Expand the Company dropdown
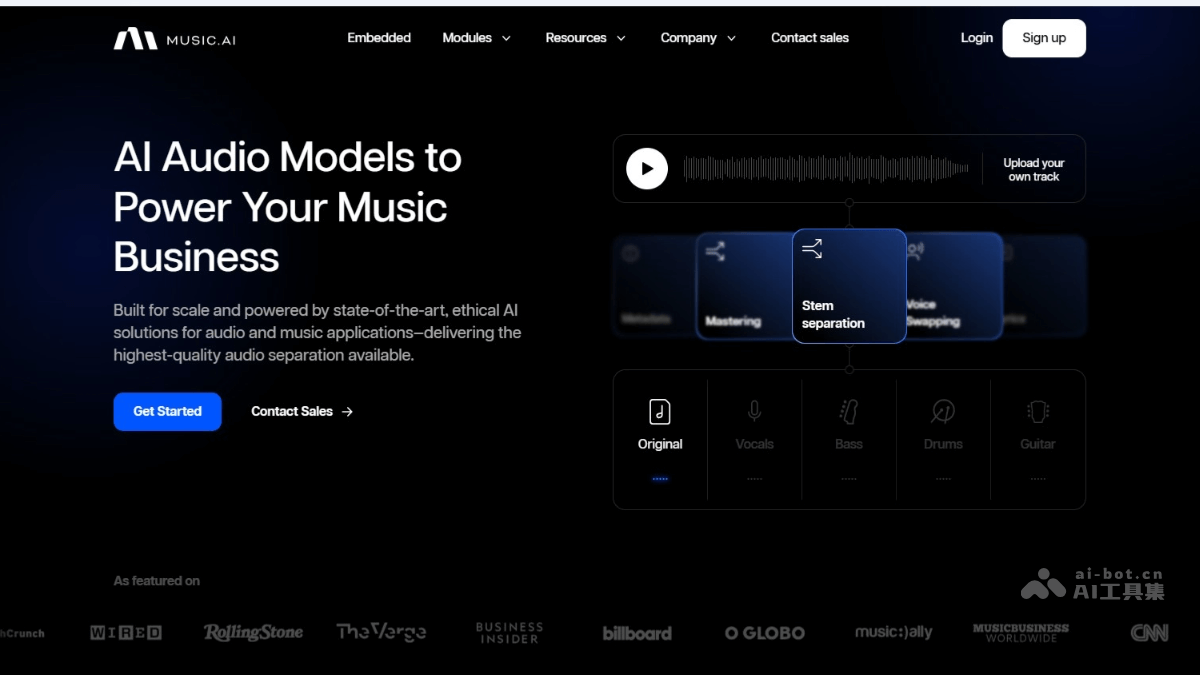 pos(697,38)
